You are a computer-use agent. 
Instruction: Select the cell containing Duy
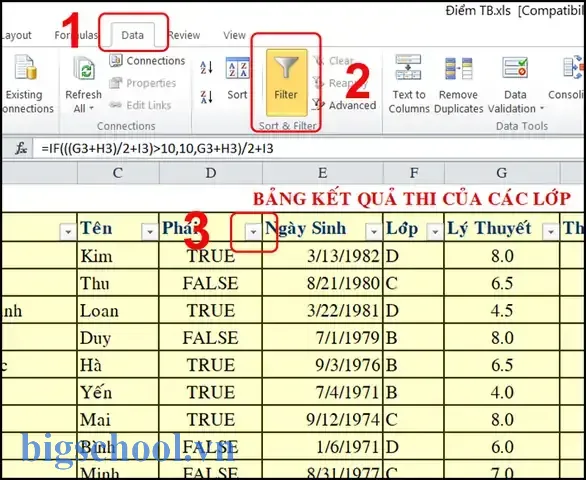(118, 338)
